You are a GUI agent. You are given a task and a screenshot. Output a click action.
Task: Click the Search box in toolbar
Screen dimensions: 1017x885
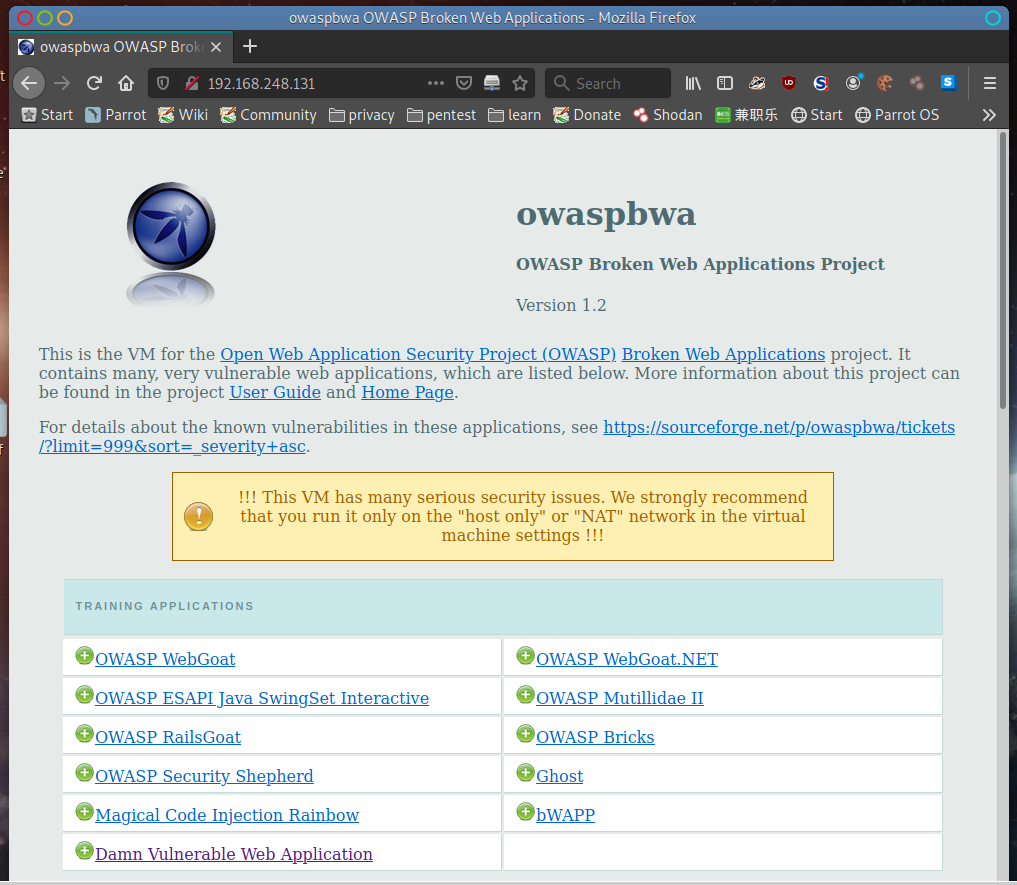pyautogui.click(x=608, y=83)
